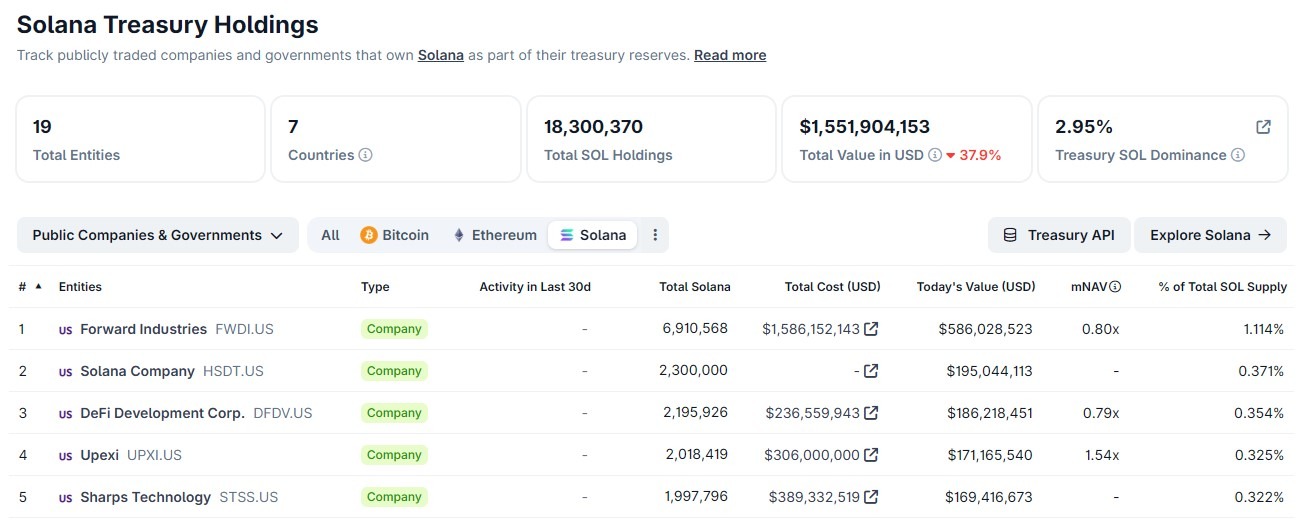1311x526 pixels.
Task: Open Treasury SOL Dominance external link icon
Action: [1263, 127]
